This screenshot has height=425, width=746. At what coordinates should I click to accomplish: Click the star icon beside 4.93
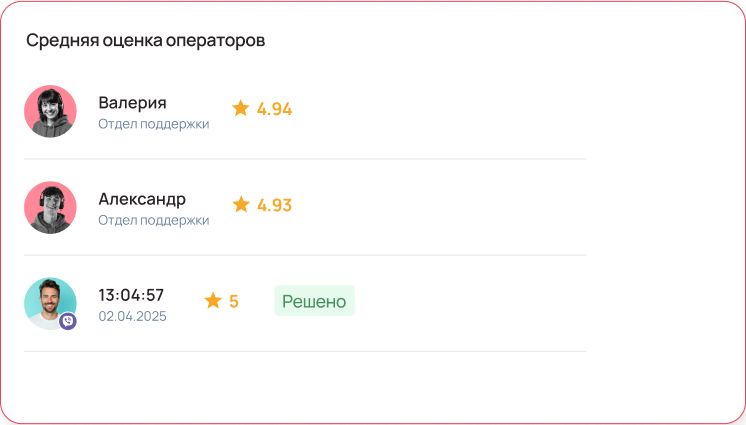point(240,204)
